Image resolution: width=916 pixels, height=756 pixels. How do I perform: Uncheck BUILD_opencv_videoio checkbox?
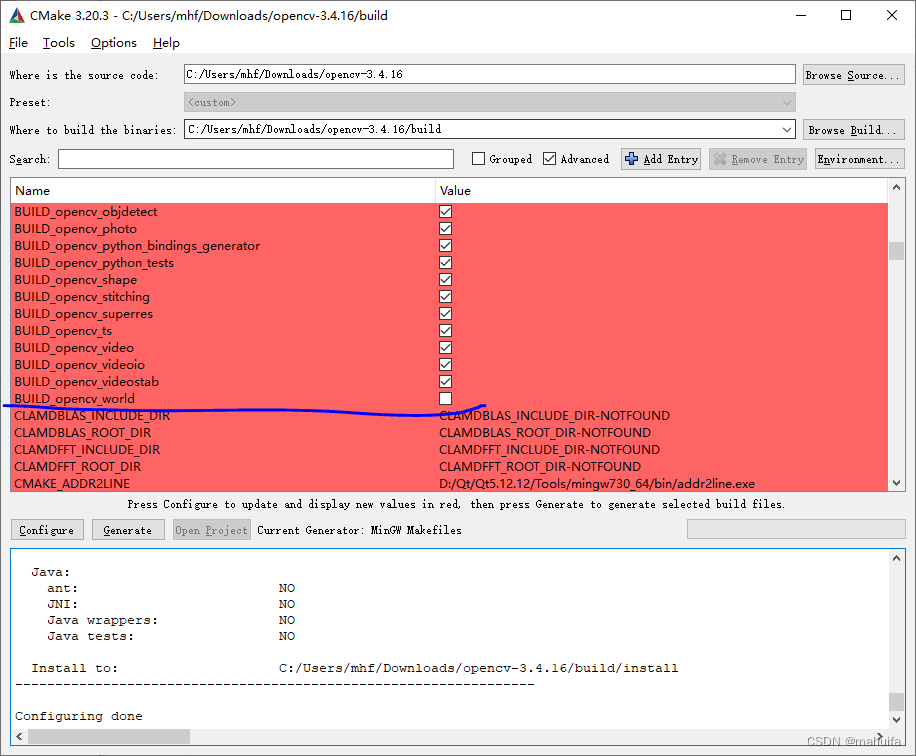pos(445,364)
